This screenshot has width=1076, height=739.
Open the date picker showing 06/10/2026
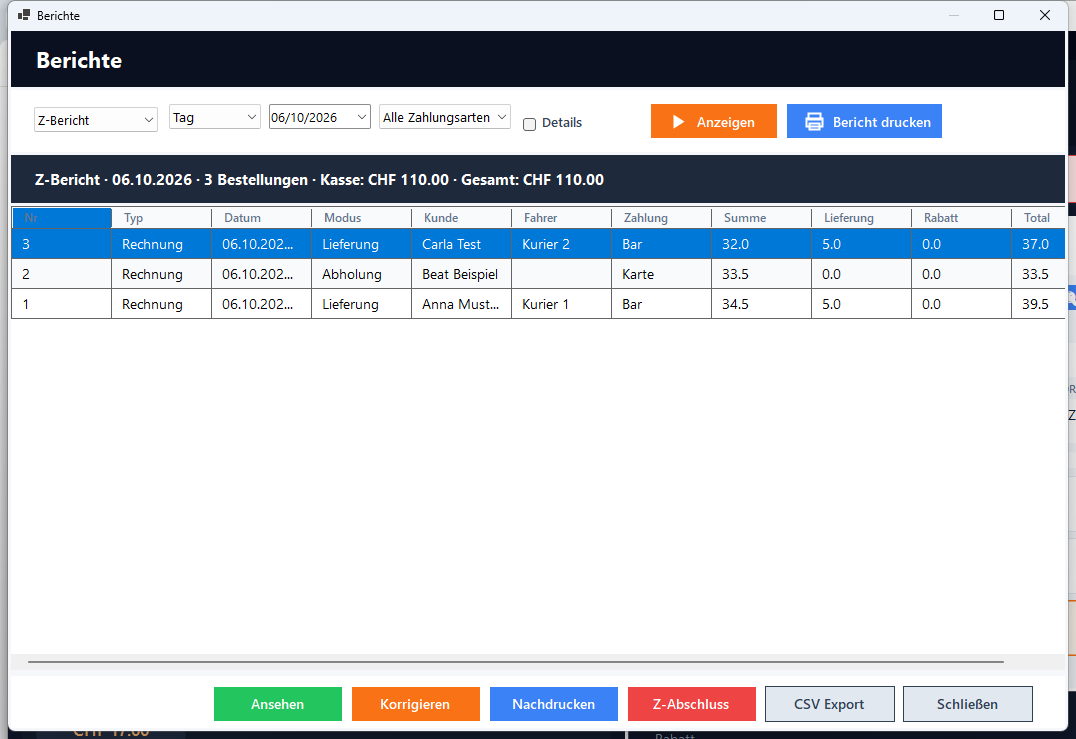(x=320, y=117)
